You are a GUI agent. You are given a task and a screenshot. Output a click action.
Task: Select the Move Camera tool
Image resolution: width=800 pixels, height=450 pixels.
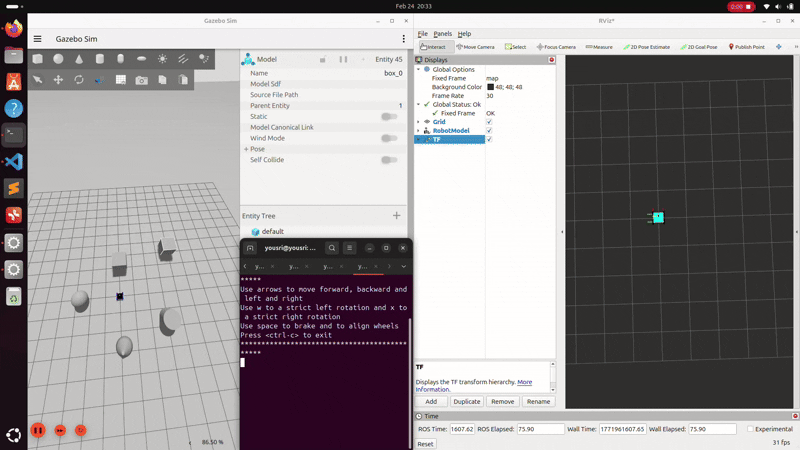point(476,47)
